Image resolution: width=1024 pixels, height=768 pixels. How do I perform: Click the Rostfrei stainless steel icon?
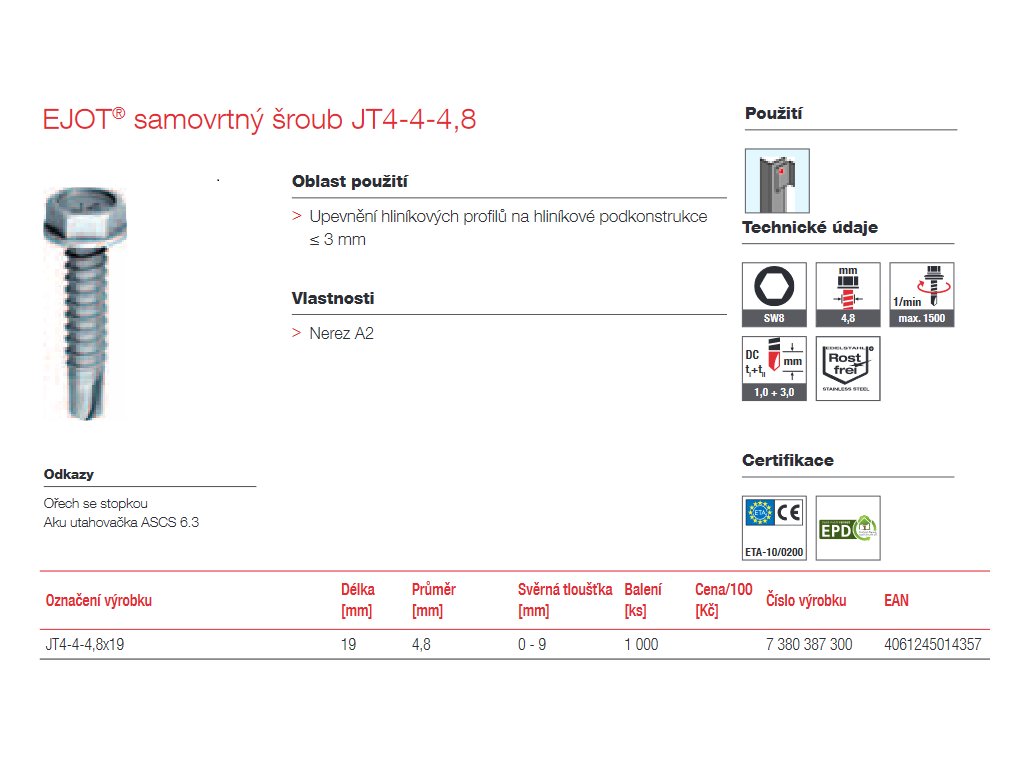pos(848,368)
